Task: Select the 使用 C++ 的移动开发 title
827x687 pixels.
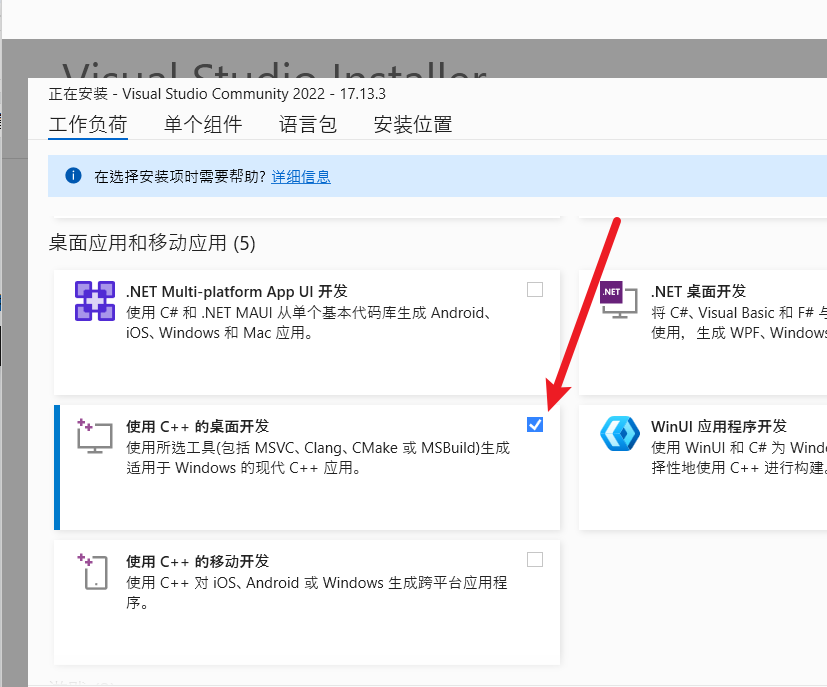Action: click(x=198, y=562)
